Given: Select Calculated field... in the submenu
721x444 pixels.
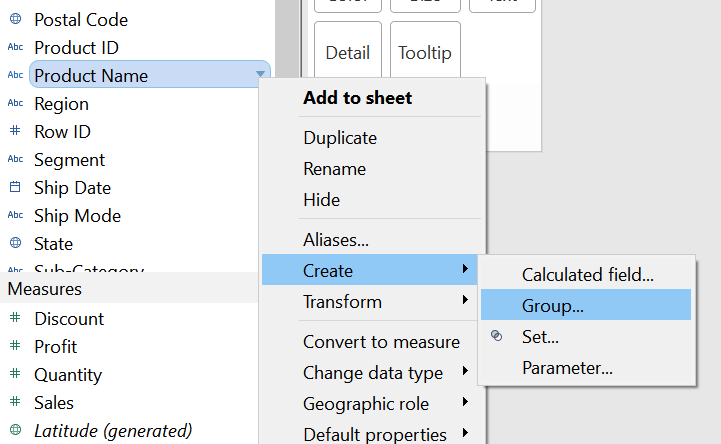Looking at the screenshot, I should click(587, 275).
